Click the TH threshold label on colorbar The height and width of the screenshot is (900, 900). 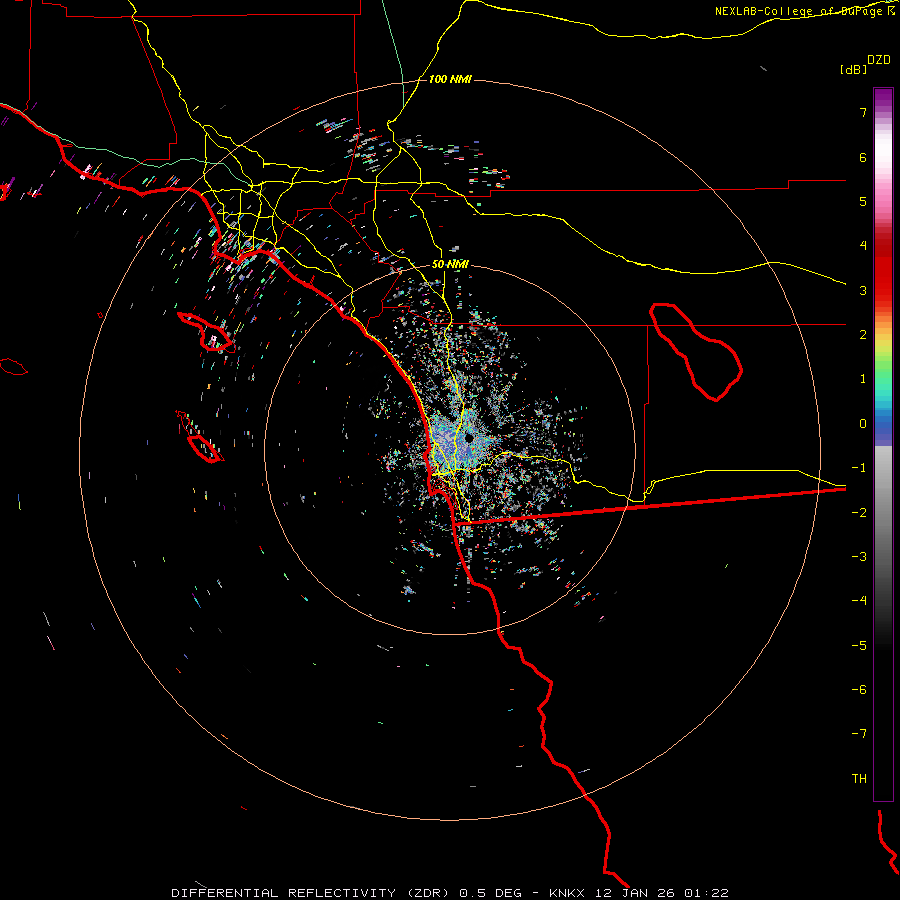coord(859,779)
